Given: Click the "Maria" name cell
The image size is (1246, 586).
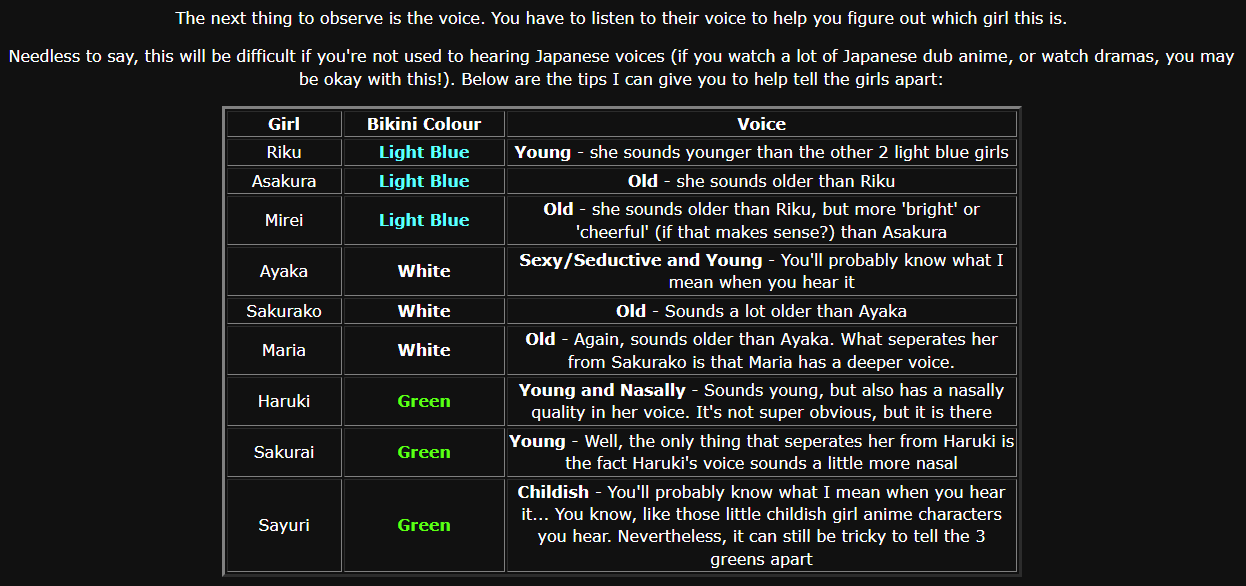Looking at the screenshot, I should [x=284, y=350].
